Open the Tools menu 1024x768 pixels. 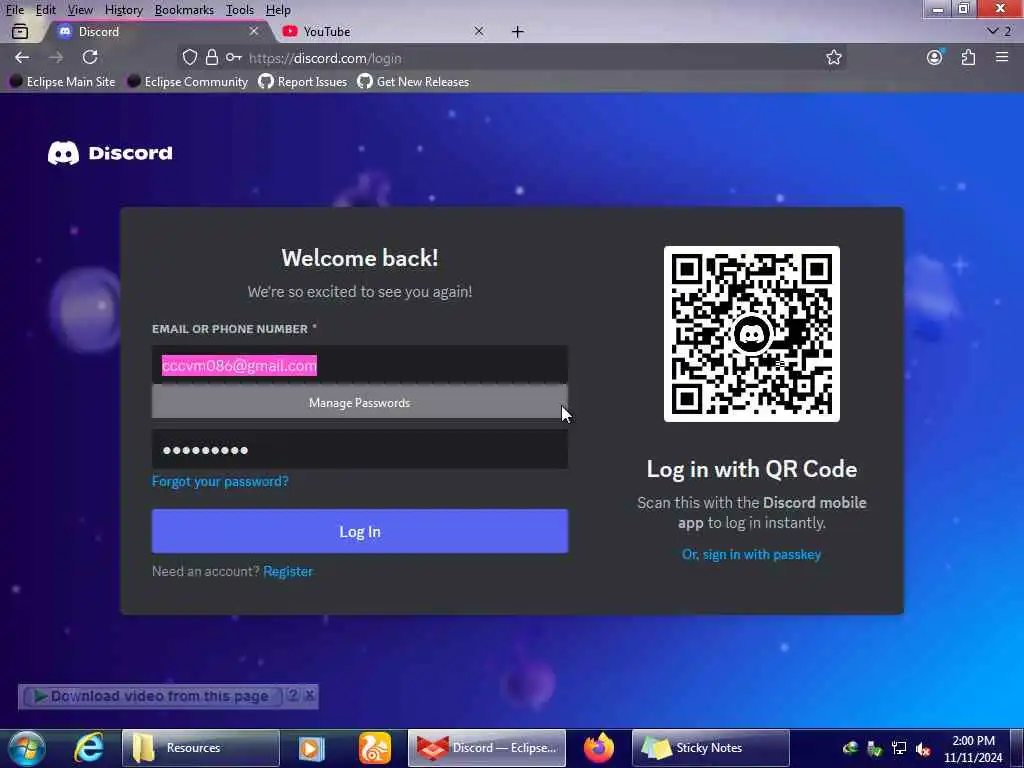point(240,10)
